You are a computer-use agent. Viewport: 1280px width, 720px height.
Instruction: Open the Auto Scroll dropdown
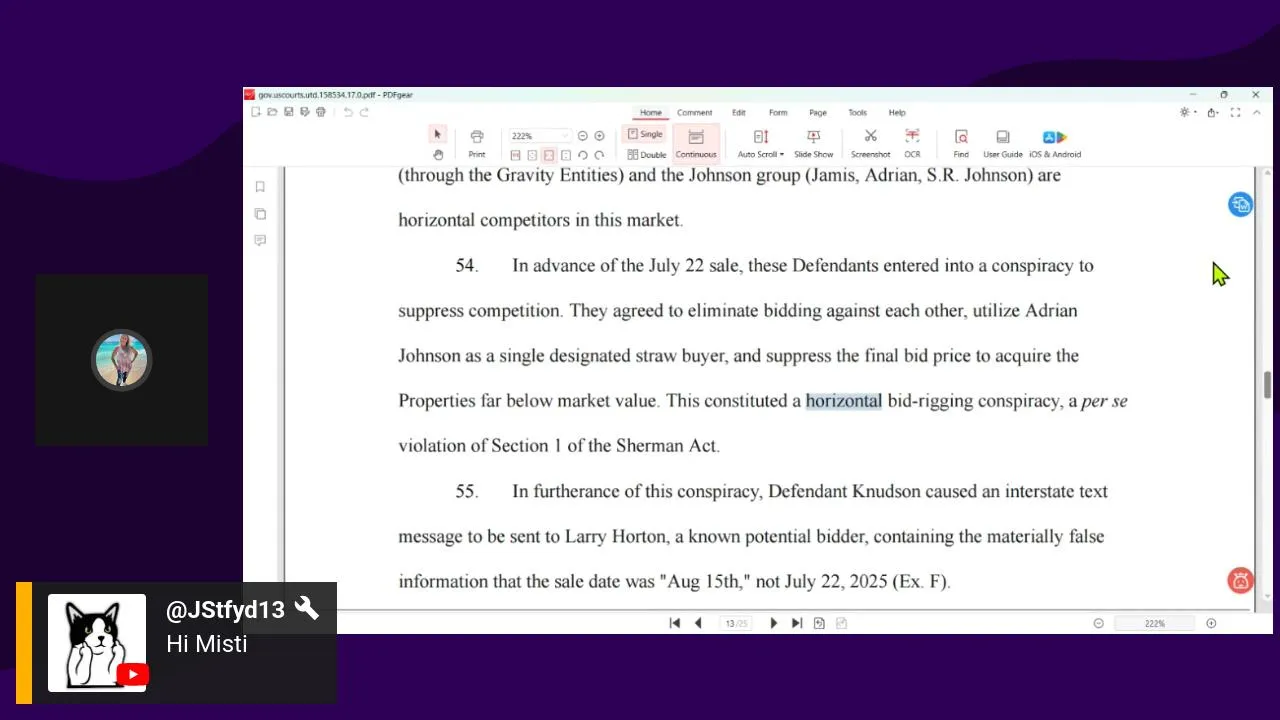pyautogui.click(x=761, y=142)
